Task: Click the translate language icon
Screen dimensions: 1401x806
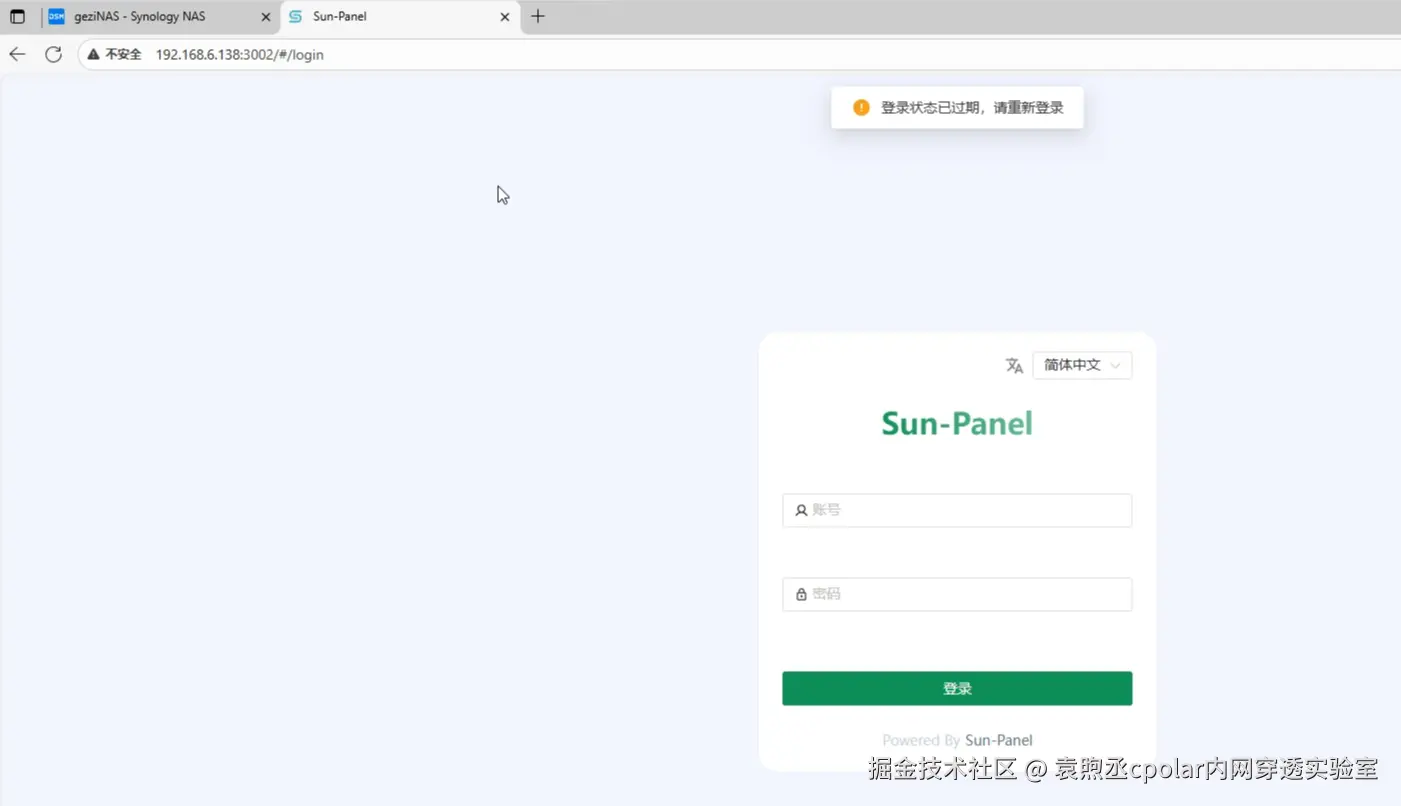Action: point(1014,365)
